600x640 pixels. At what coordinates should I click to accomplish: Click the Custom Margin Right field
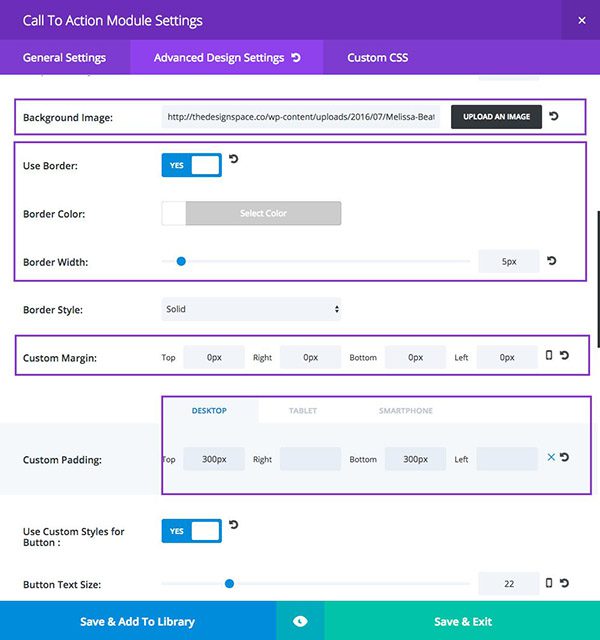[x=310, y=357]
